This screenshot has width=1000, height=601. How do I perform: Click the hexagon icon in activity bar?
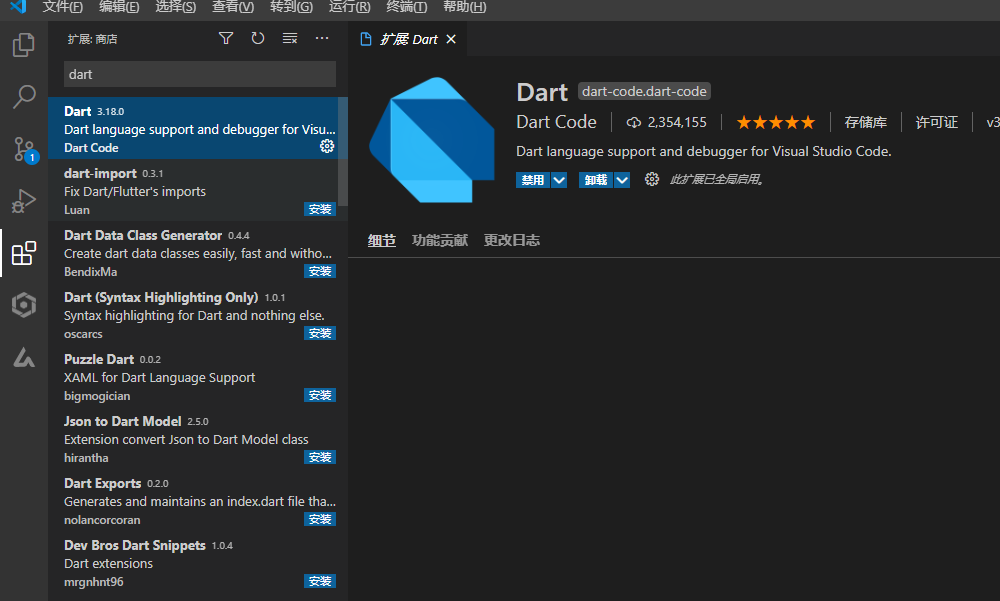pyautogui.click(x=24, y=305)
